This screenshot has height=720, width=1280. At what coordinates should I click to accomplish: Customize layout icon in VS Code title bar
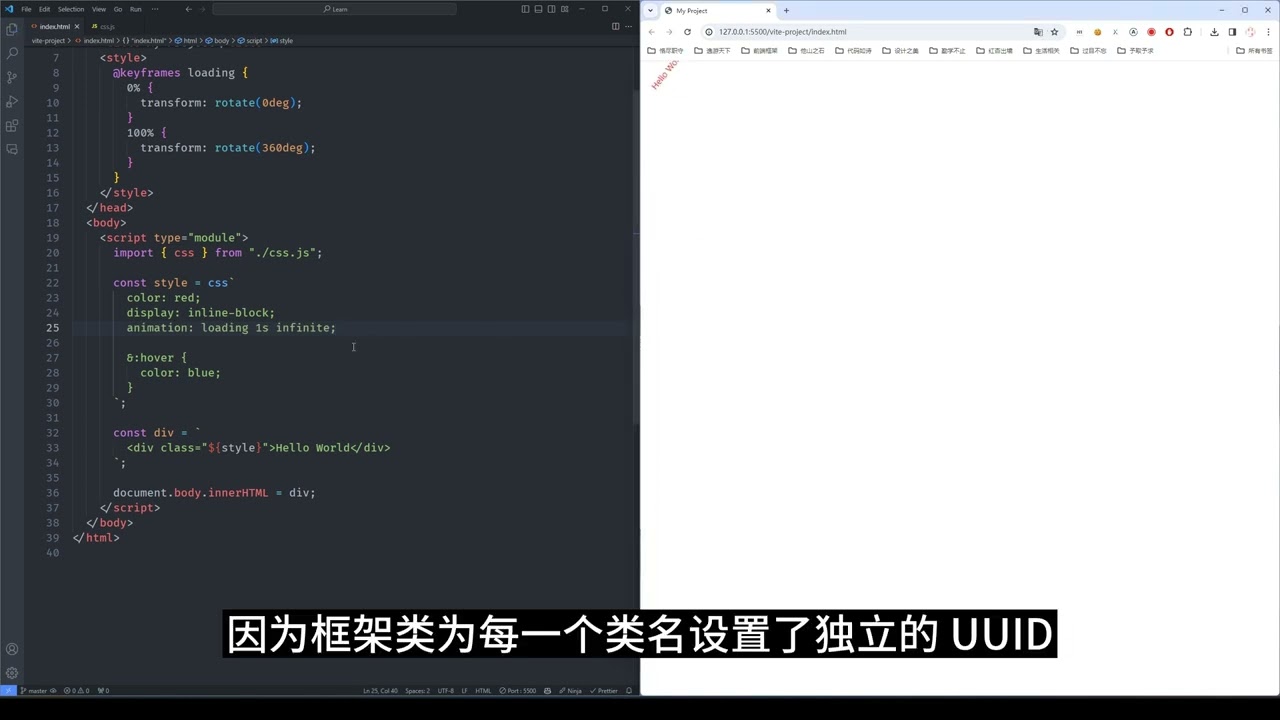tap(563, 9)
